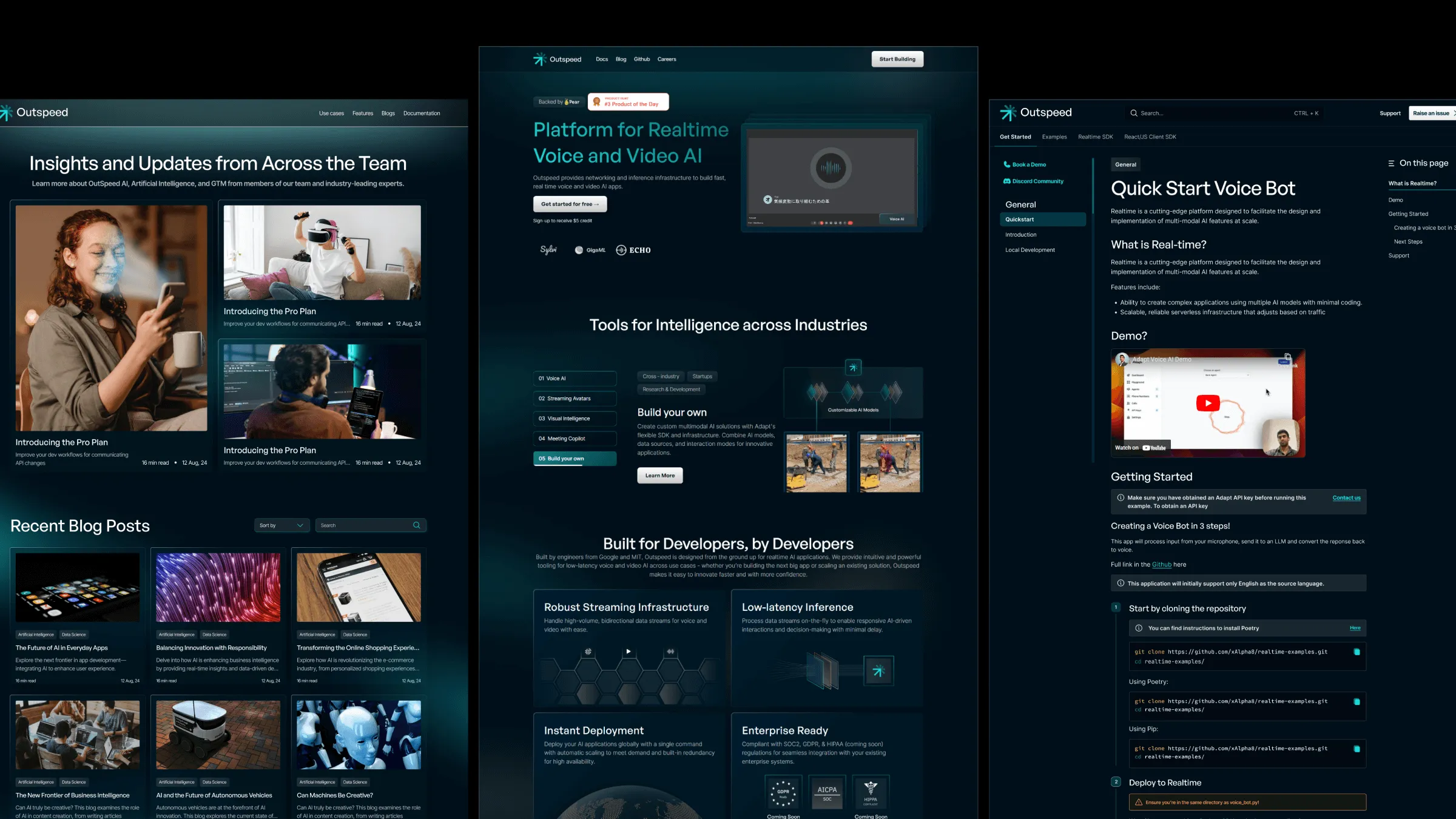Open Can Machines Be Creative? blog post title
This screenshot has width=1456, height=819.
tap(334, 795)
